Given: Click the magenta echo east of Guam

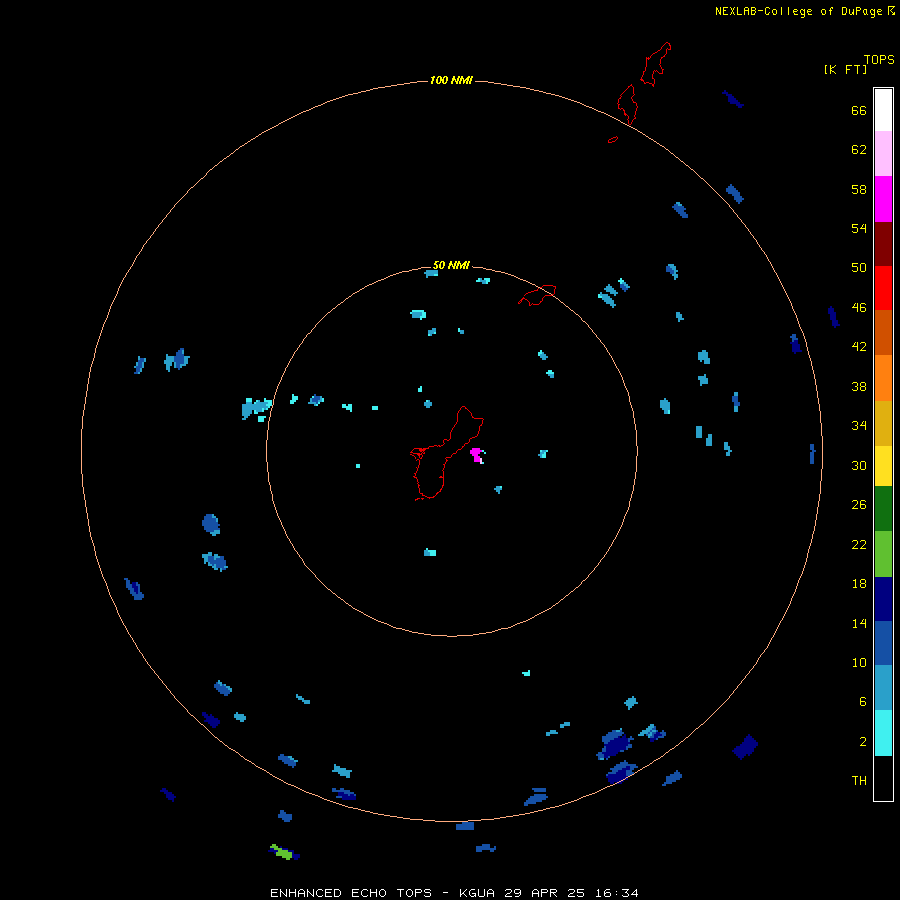Looking at the screenshot, I should pyautogui.click(x=476, y=455).
